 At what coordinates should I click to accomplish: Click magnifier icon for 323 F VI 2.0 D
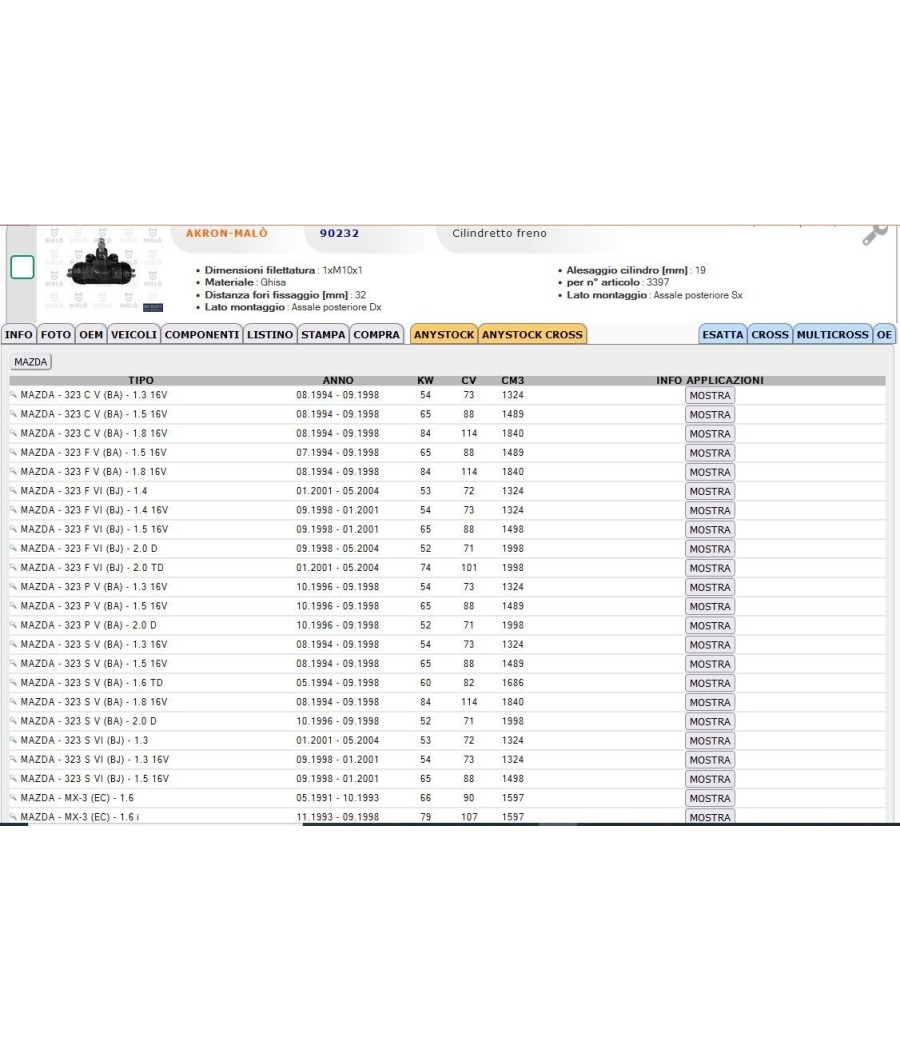point(13,548)
